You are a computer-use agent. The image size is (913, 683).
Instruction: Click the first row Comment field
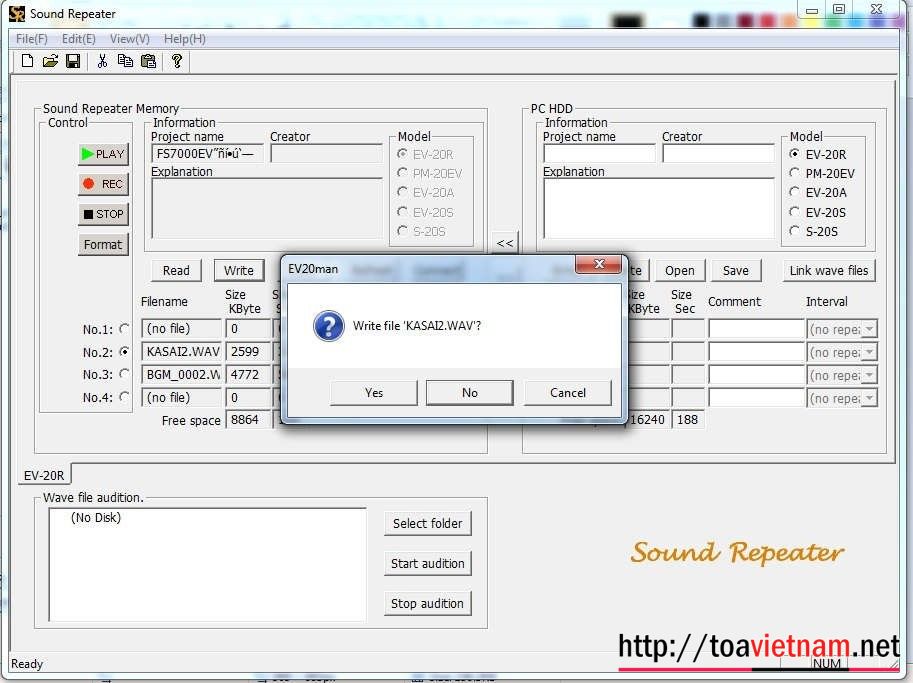(756, 330)
